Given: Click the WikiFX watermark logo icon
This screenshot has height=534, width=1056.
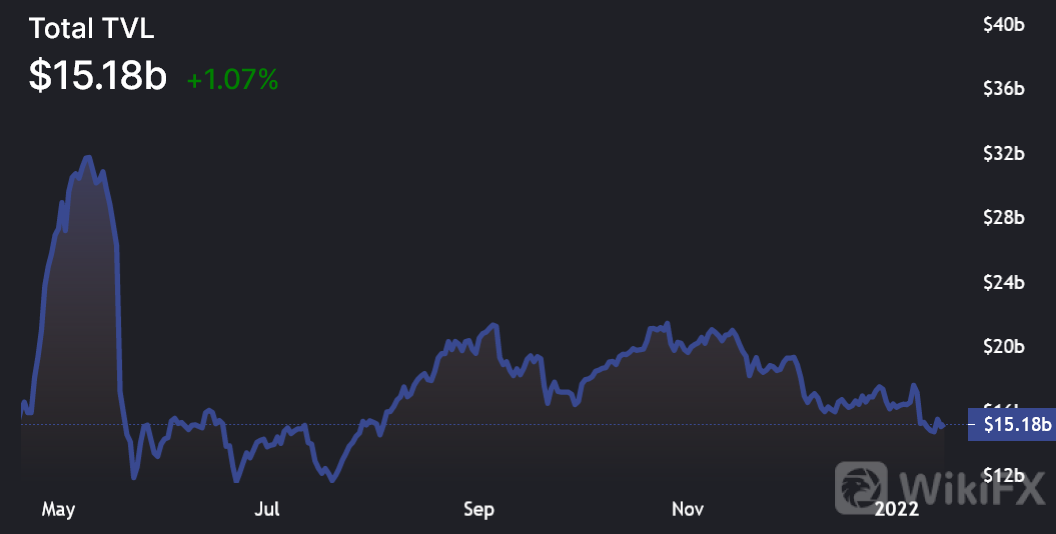Looking at the screenshot, I should tap(863, 487).
